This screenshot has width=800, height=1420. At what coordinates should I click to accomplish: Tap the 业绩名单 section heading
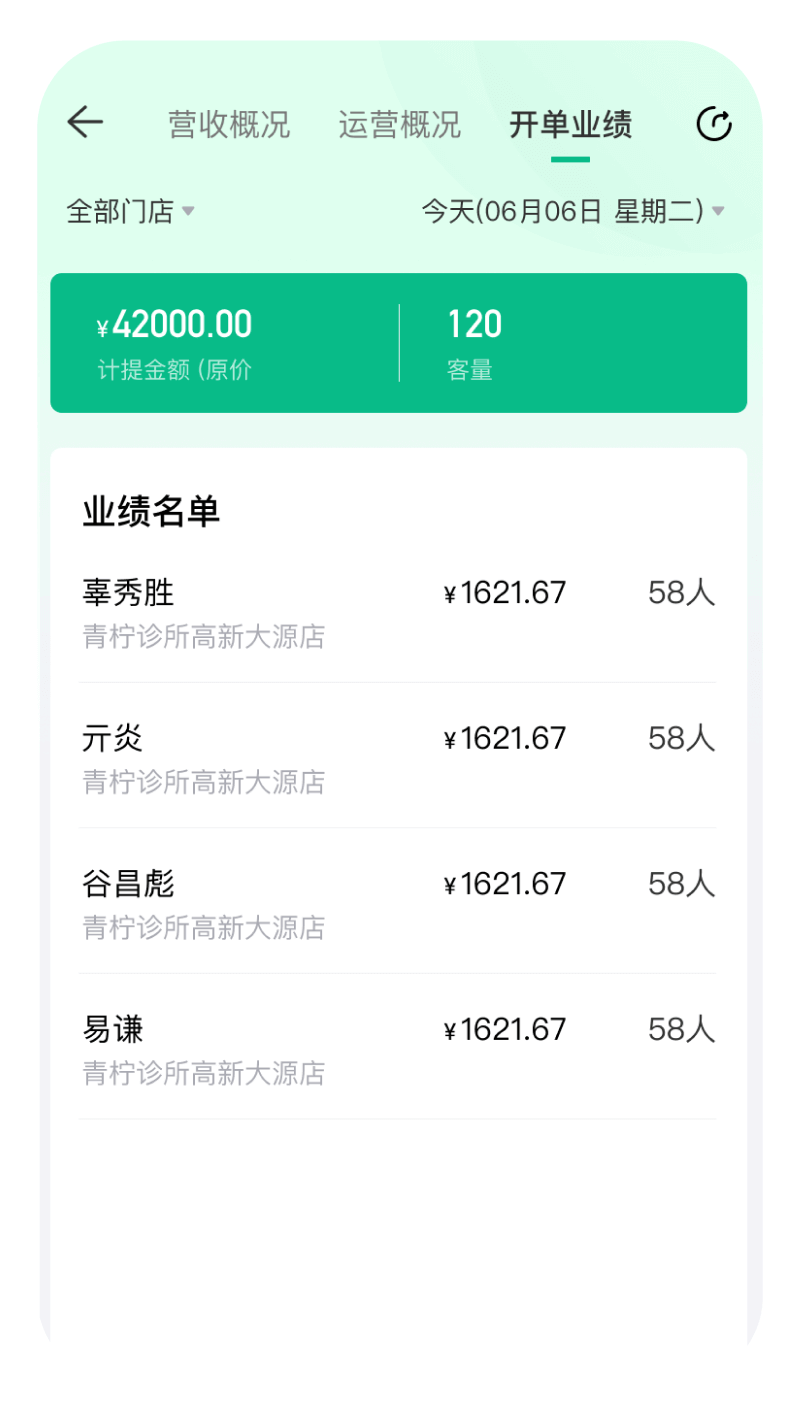(151, 512)
